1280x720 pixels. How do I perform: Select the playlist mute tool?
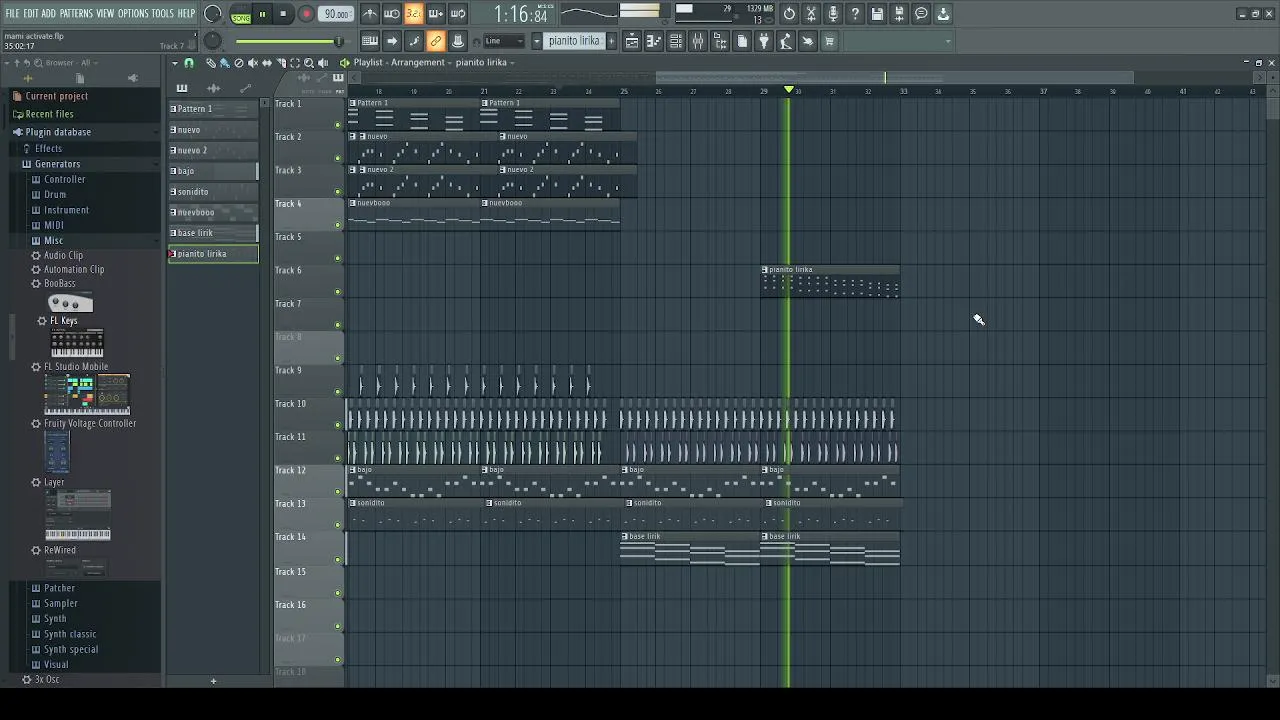click(252, 63)
